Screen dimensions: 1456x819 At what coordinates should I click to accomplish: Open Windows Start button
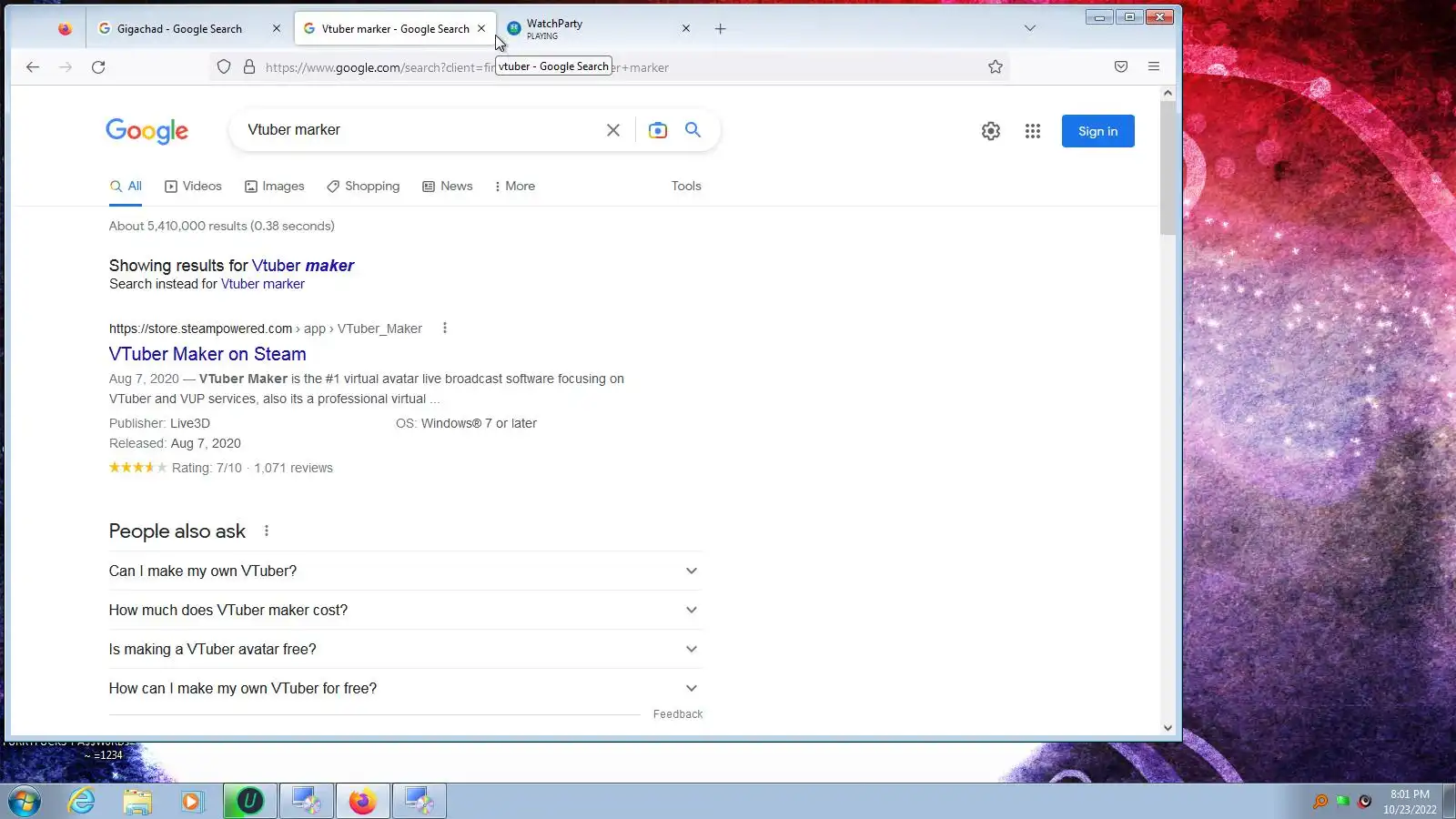25,801
